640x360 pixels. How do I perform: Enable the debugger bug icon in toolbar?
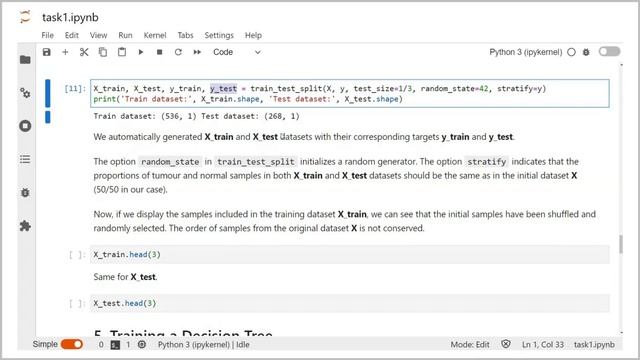(x=586, y=52)
